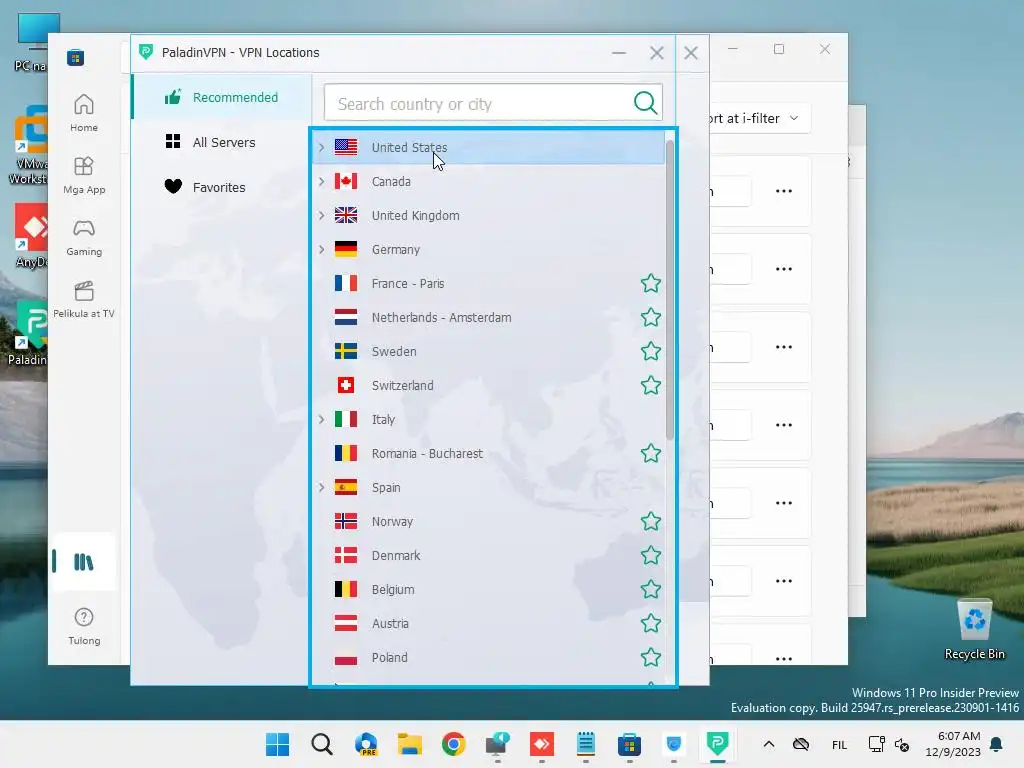Expand the United States server list
This screenshot has width=1024, height=768.
321,148
